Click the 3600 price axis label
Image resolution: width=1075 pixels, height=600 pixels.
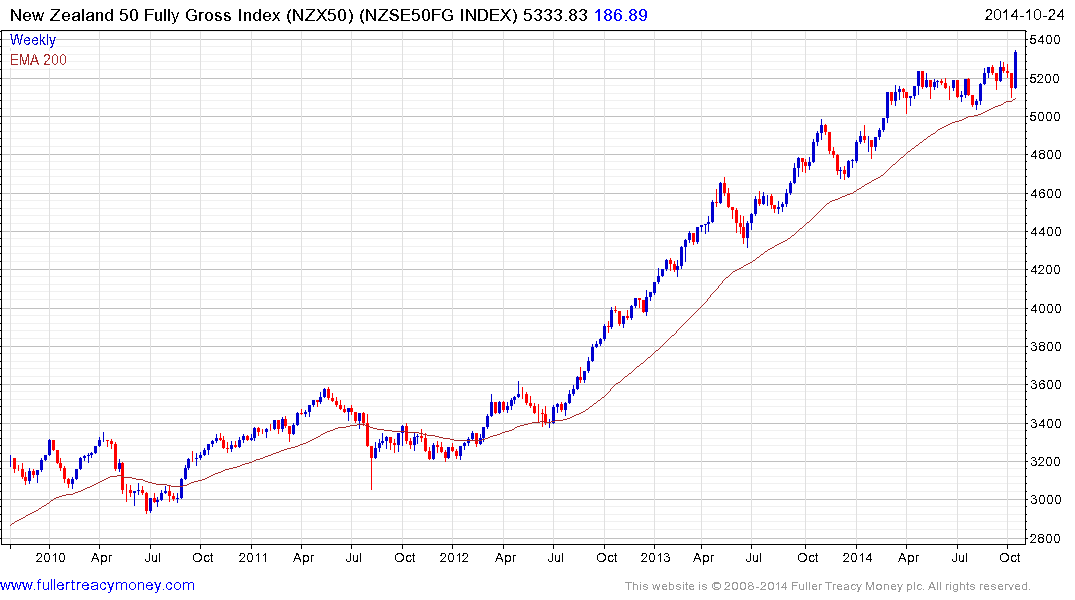click(x=1046, y=385)
